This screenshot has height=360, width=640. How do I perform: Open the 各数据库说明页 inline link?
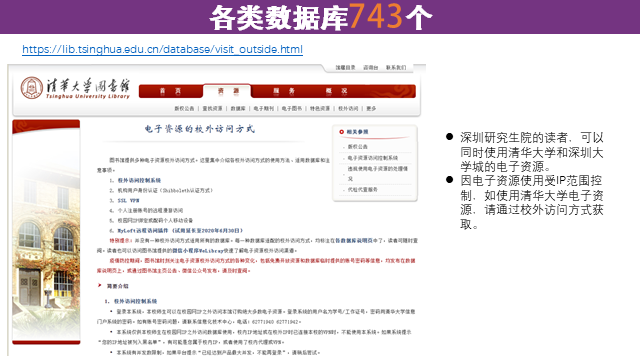[354, 241]
